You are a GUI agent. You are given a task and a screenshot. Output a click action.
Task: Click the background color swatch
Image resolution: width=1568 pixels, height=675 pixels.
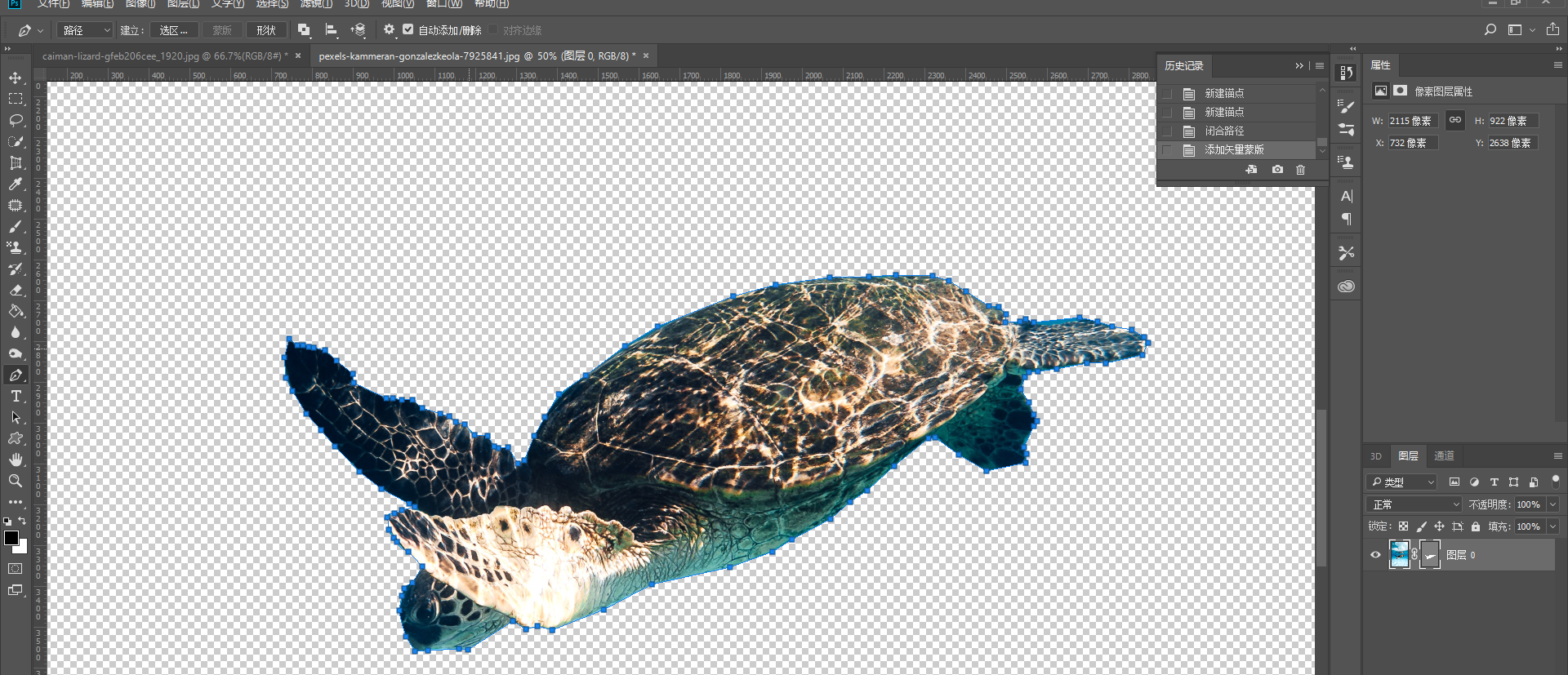22,548
